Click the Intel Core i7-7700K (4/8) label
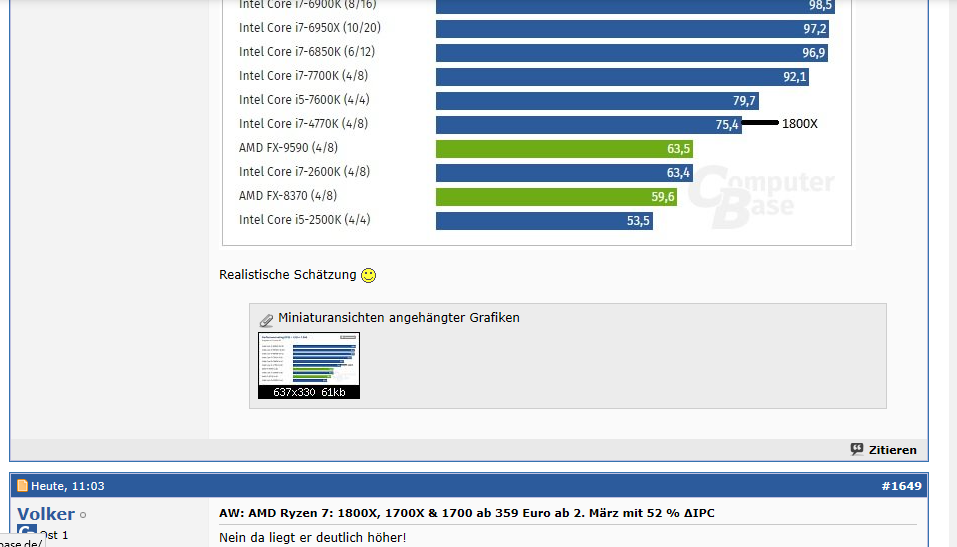The width and height of the screenshot is (957, 547). pyautogui.click(x=303, y=76)
